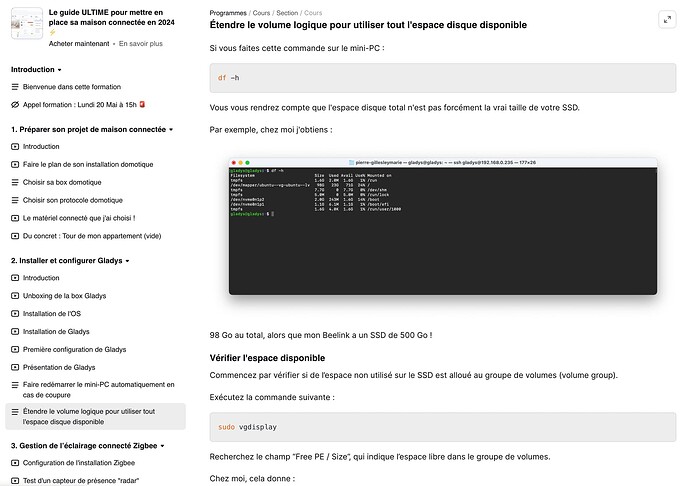Click the df -h code block
690x486 pixels.
point(443,78)
